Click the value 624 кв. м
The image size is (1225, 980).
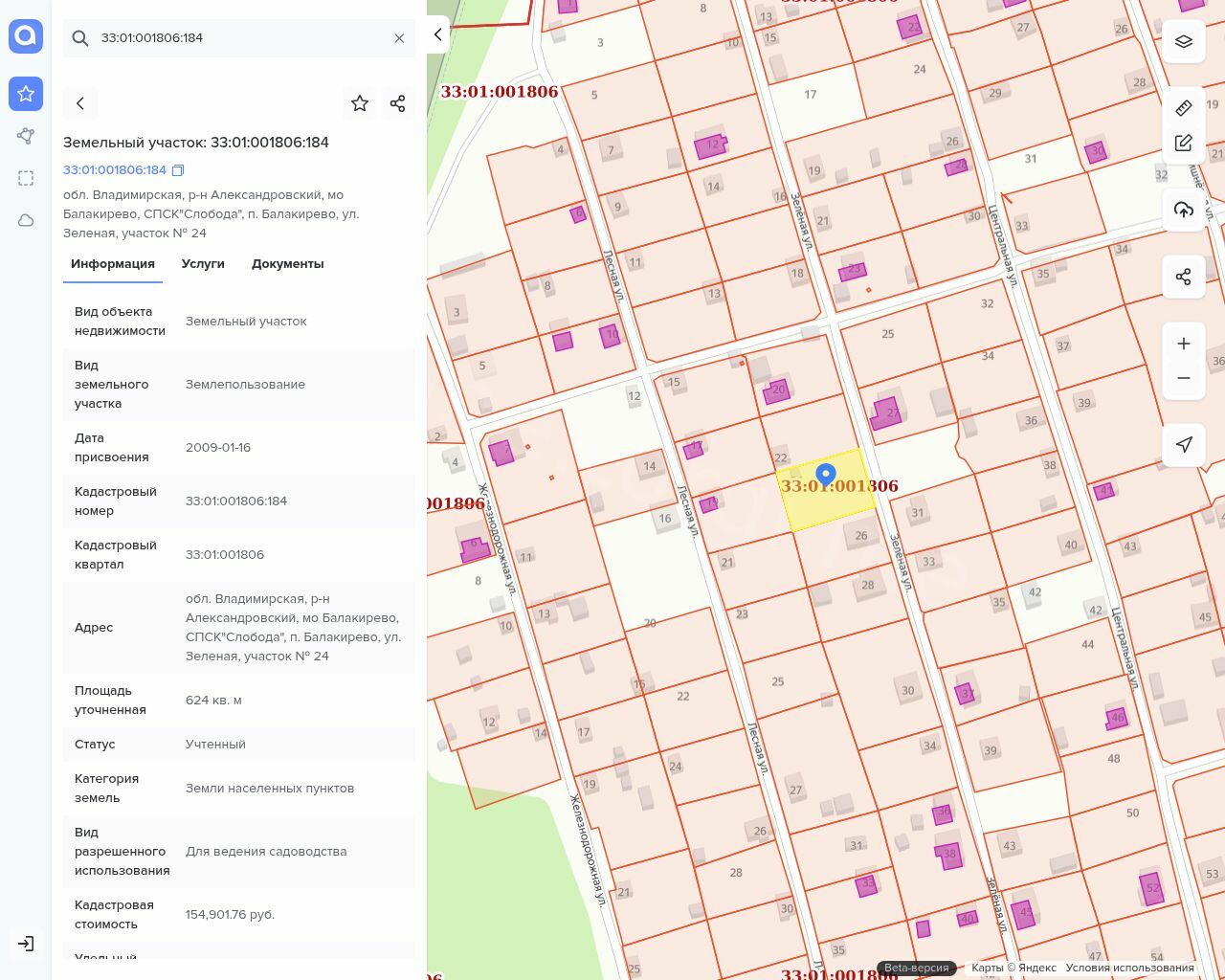click(213, 701)
